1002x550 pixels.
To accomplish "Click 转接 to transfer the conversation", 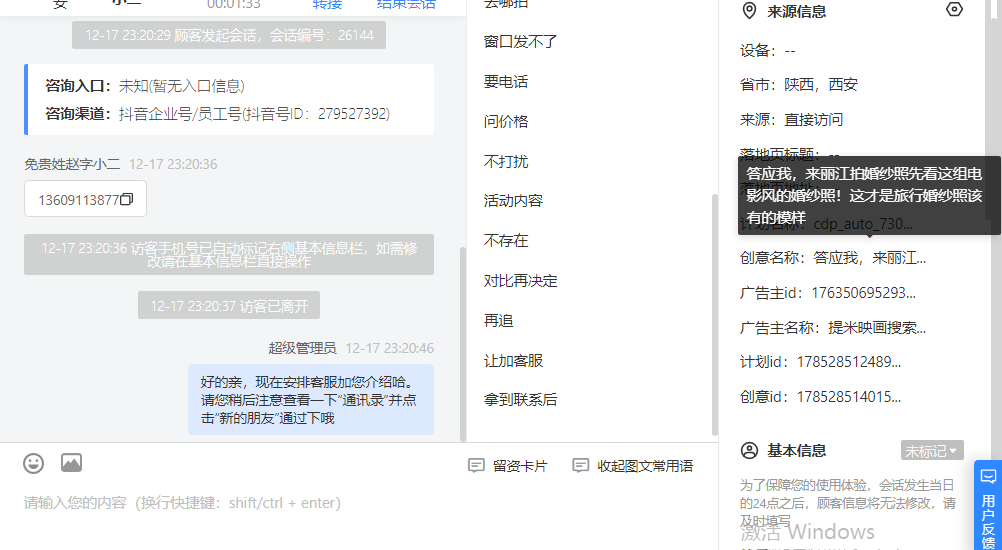I will click(327, 4).
